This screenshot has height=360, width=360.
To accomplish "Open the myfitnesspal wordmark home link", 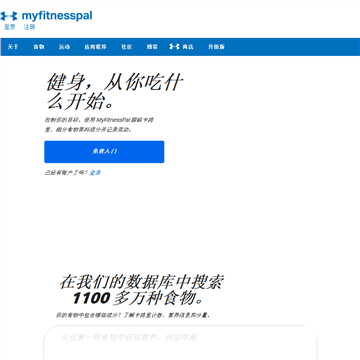I will [x=57, y=16].
